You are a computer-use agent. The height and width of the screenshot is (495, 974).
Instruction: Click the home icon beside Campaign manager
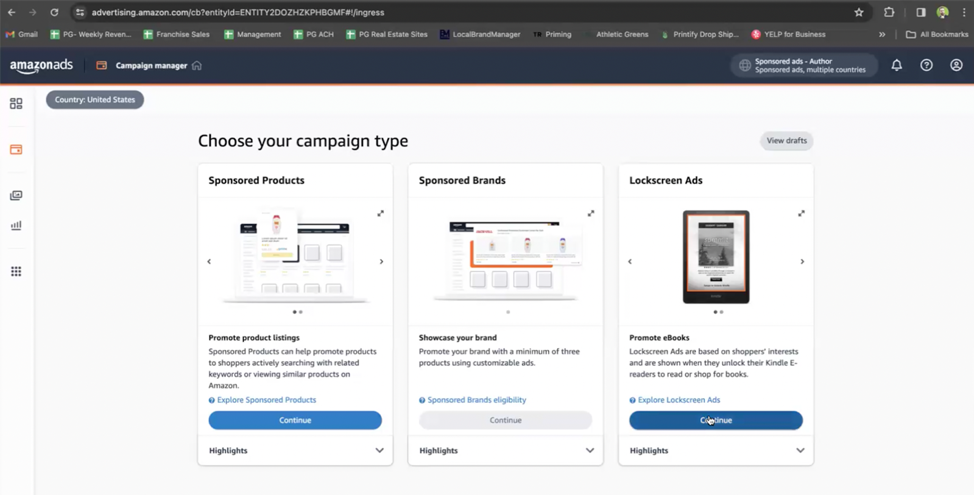(x=197, y=65)
